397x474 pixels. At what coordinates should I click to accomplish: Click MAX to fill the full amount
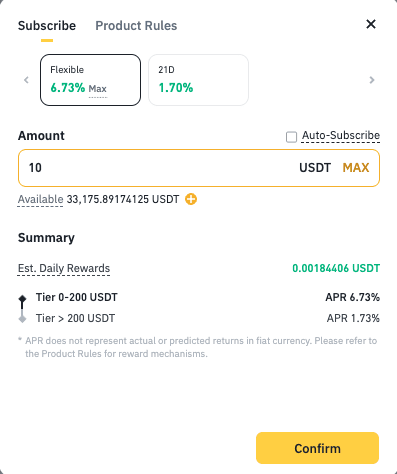tap(356, 168)
